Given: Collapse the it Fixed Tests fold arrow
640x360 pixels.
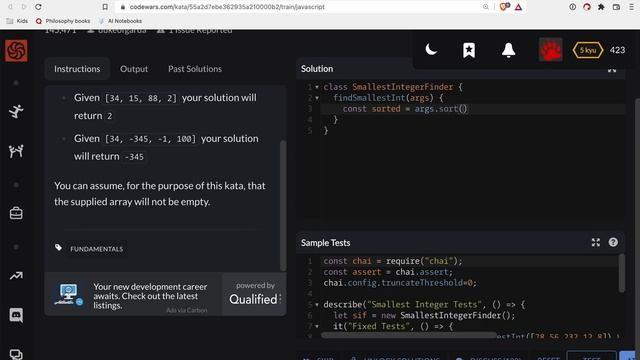Looking at the screenshot, I should [317, 326].
